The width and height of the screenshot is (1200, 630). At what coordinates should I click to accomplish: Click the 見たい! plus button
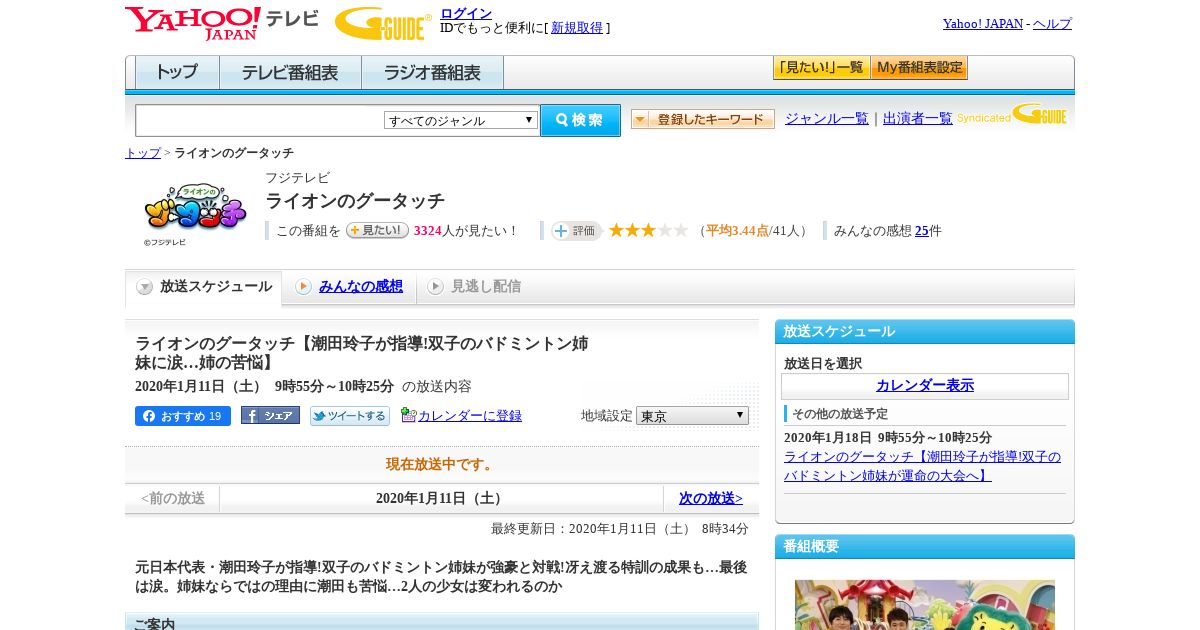pos(377,230)
